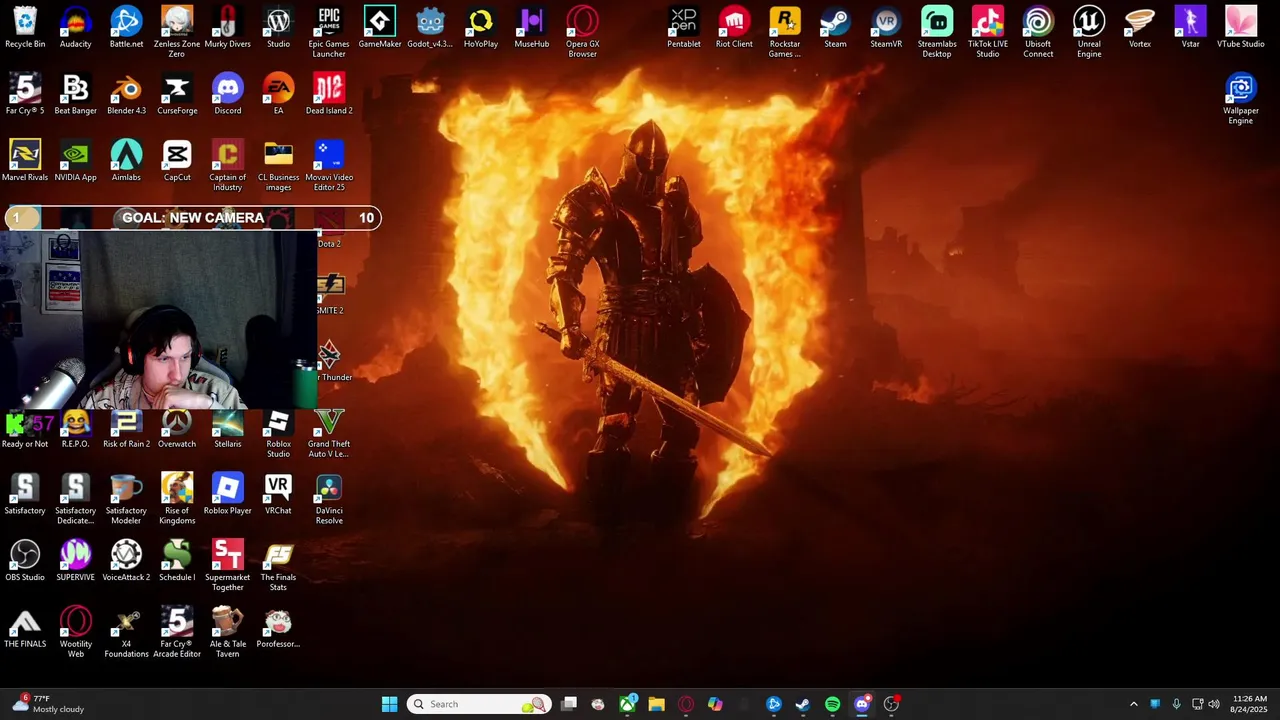Open the VTube Studio icon
Viewport: 1280px width, 720px height.
pyautogui.click(x=1241, y=28)
